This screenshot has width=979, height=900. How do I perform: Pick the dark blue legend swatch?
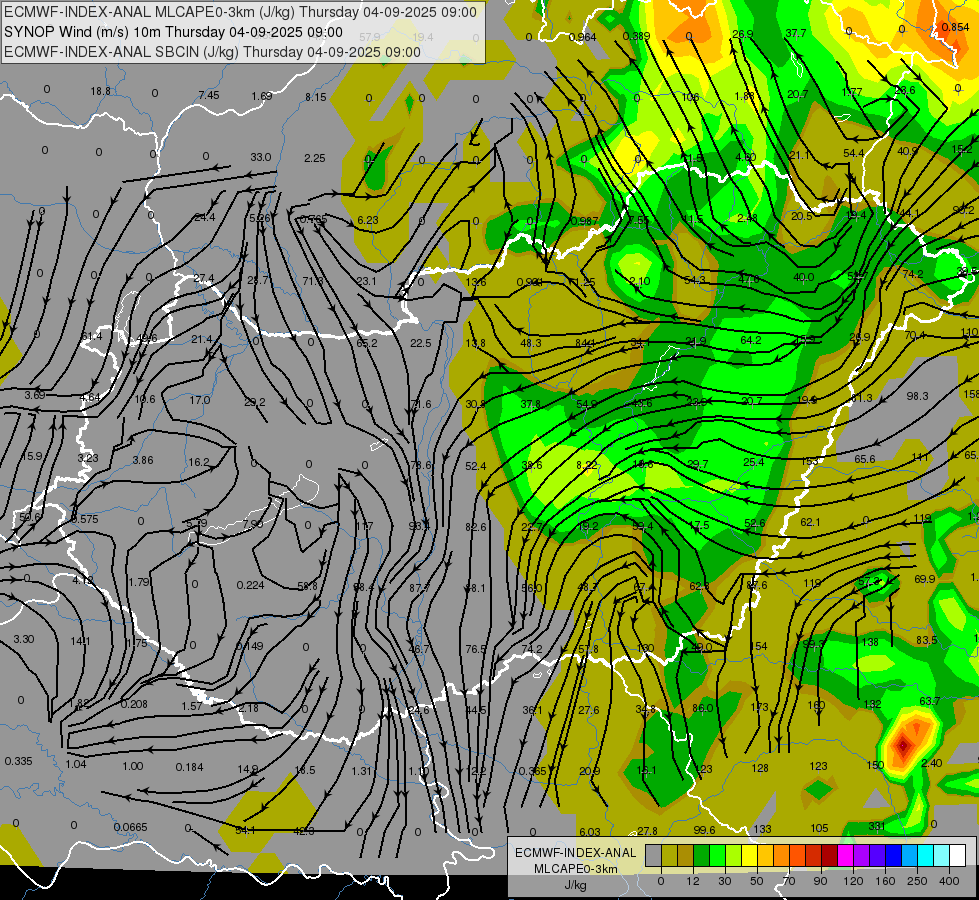coord(893,856)
